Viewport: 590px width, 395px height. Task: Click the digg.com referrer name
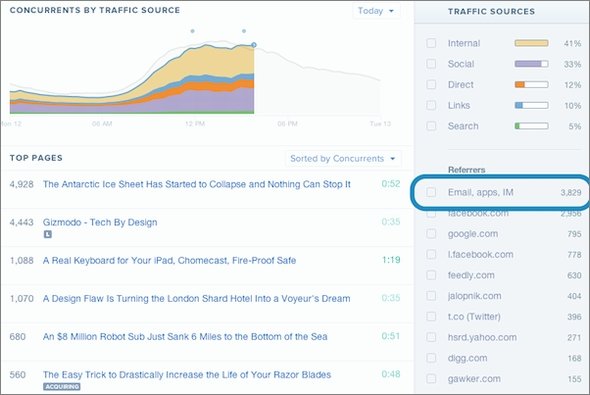[x=467, y=358]
